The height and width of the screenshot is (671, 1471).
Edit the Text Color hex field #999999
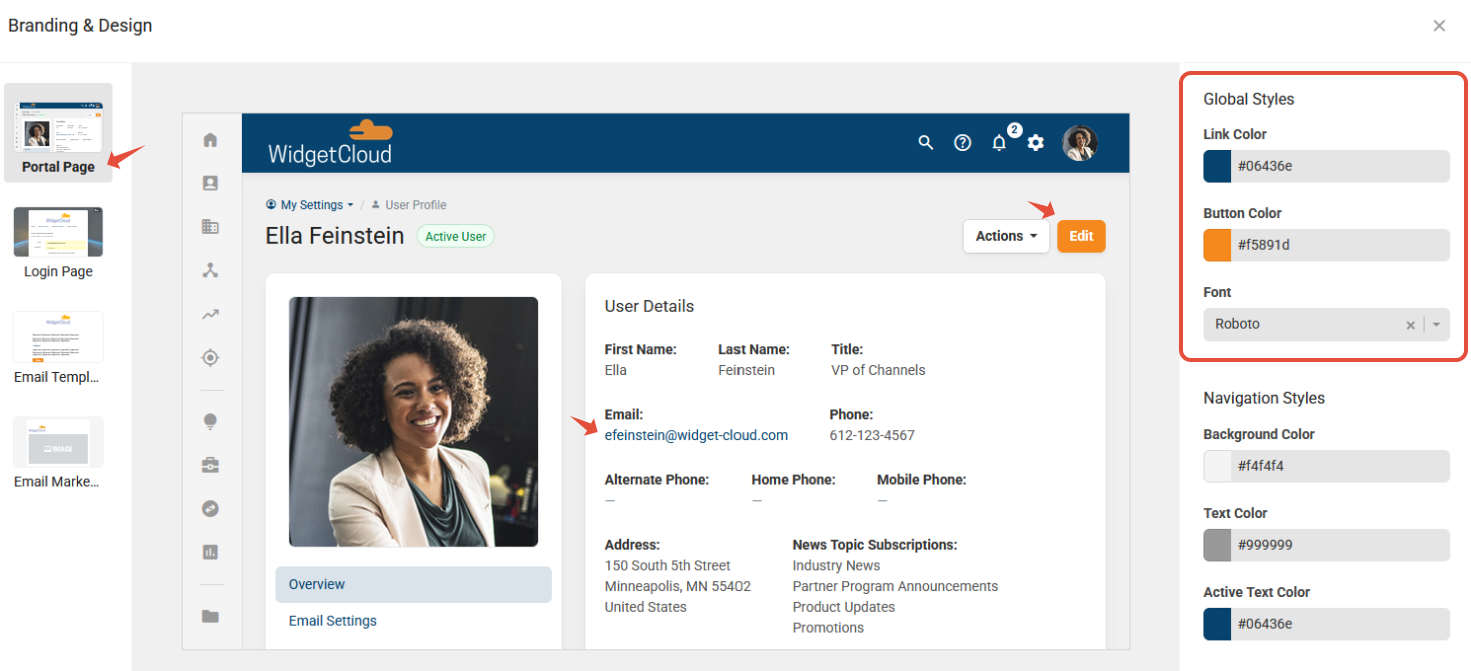click(1340, 545)
